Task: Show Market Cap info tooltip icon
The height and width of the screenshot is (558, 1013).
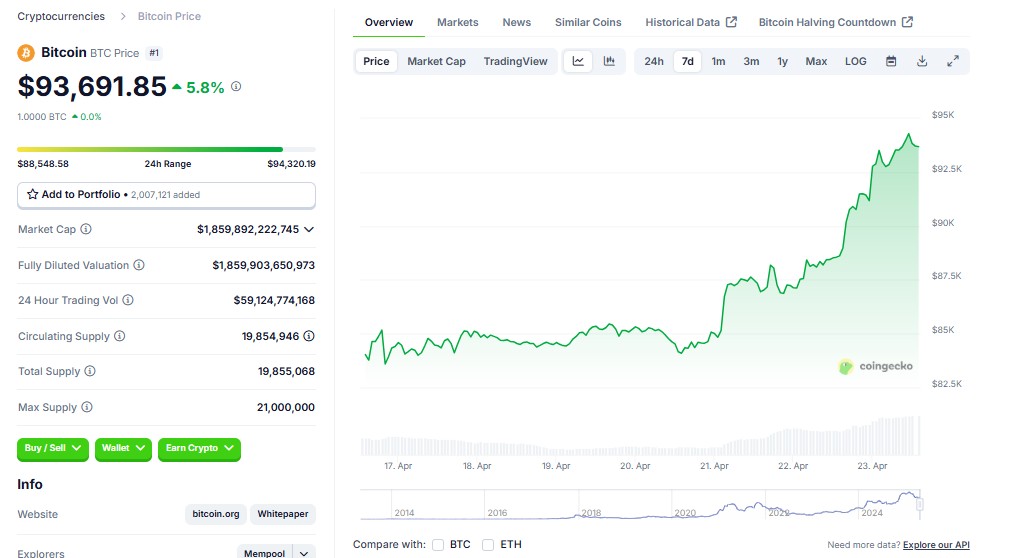Action: (86, 229)
